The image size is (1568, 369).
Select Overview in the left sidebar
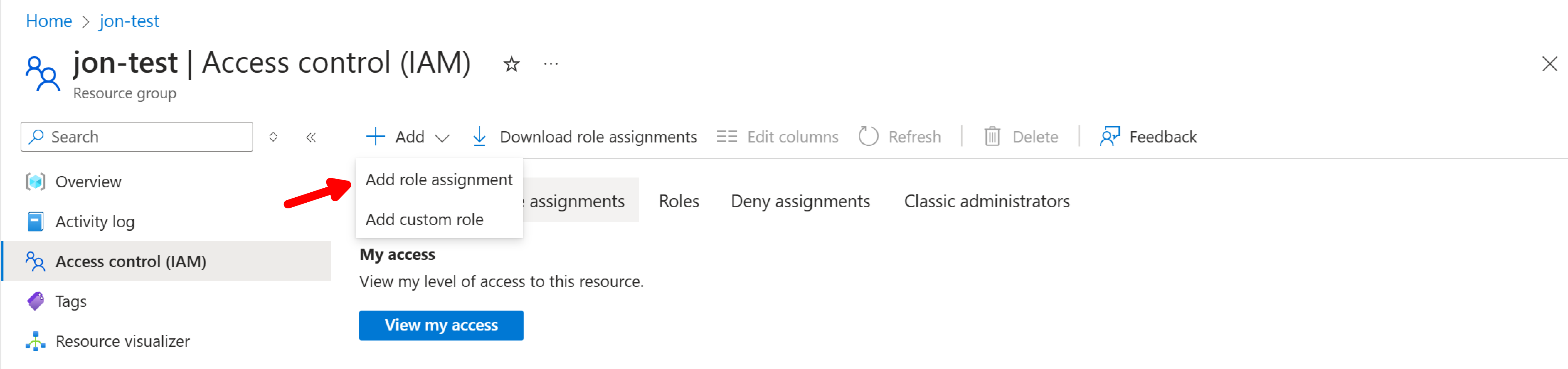(88, 181)
